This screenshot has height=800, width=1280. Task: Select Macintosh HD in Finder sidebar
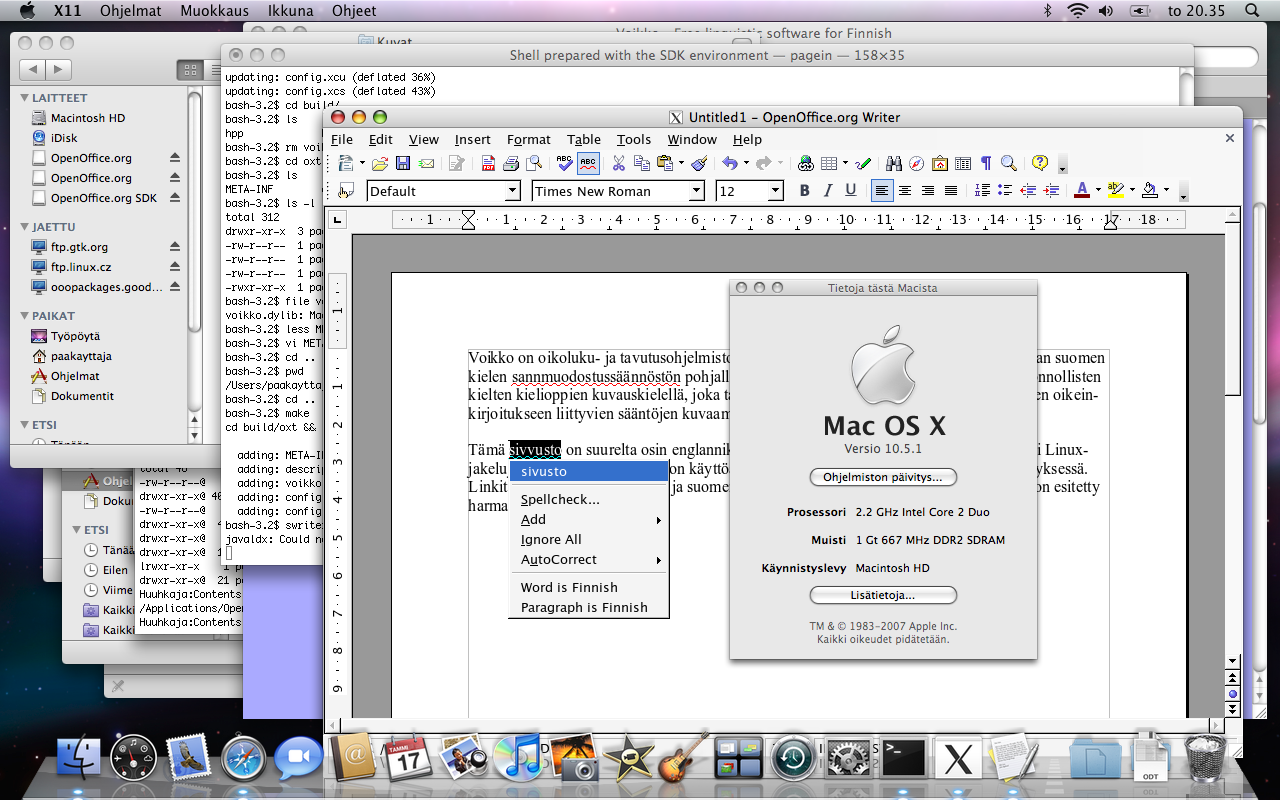pos(88,118)
